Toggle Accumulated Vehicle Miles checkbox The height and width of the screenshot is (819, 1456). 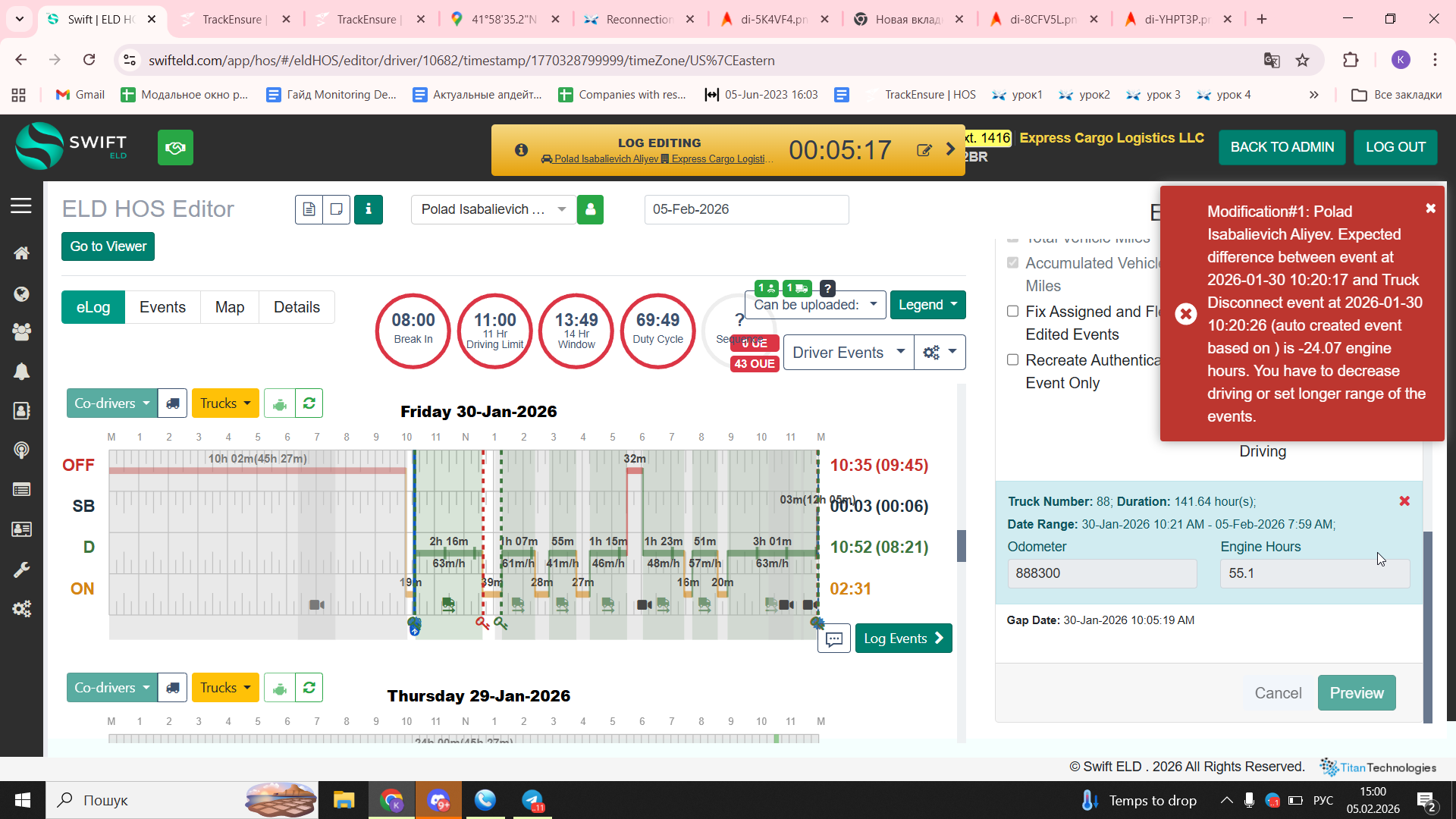pyautogui.click(x=1012, y=262)
